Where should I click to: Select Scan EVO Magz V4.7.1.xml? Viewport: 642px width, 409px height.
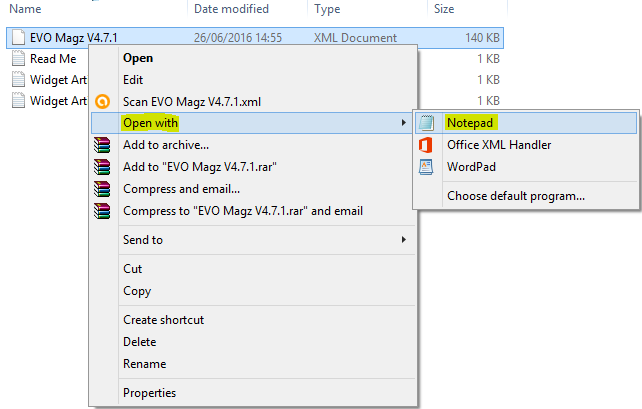pyautogui.click(x=192, y=102)
